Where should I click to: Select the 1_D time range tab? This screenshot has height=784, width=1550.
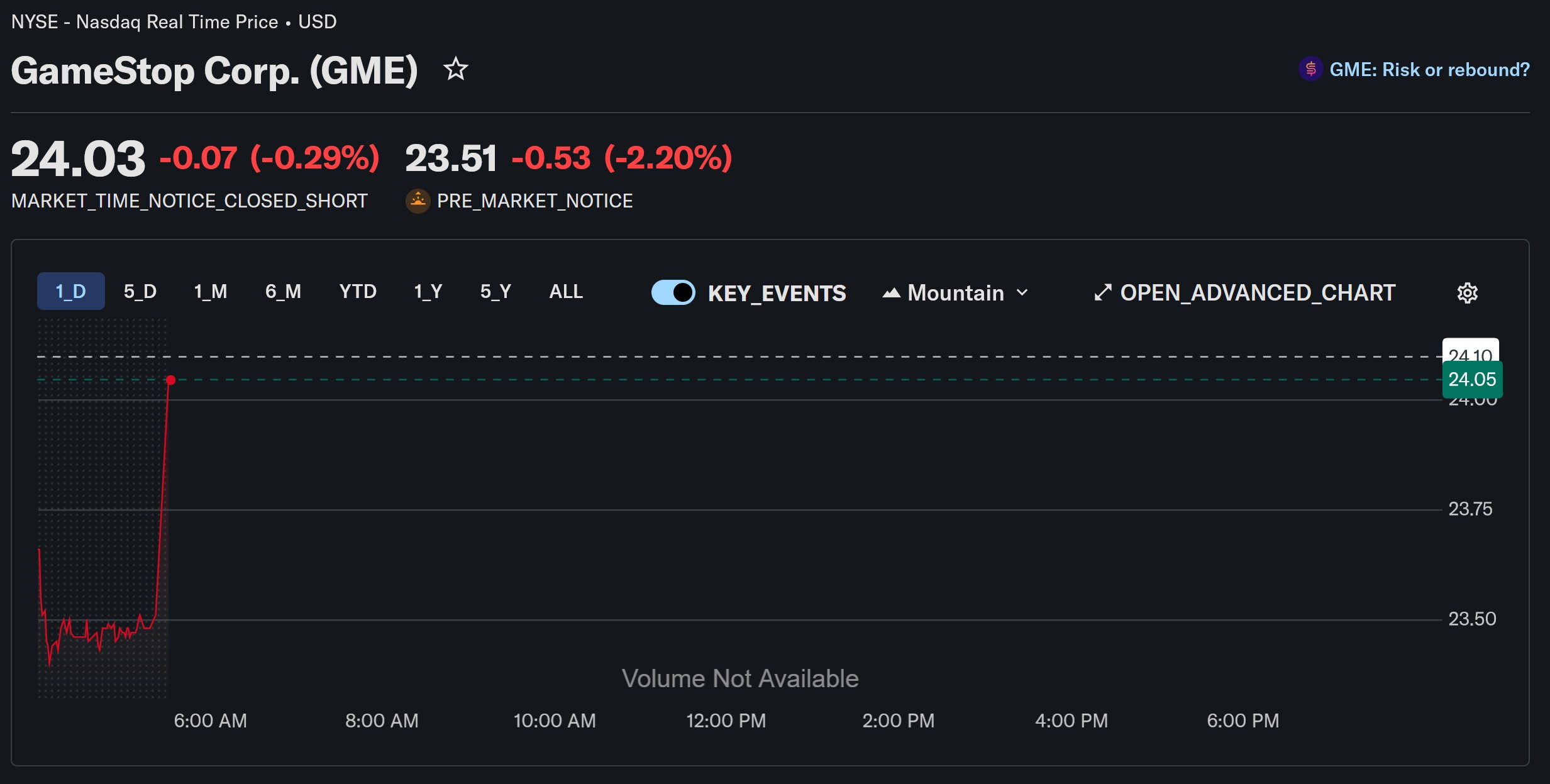(x=70, y=292)
